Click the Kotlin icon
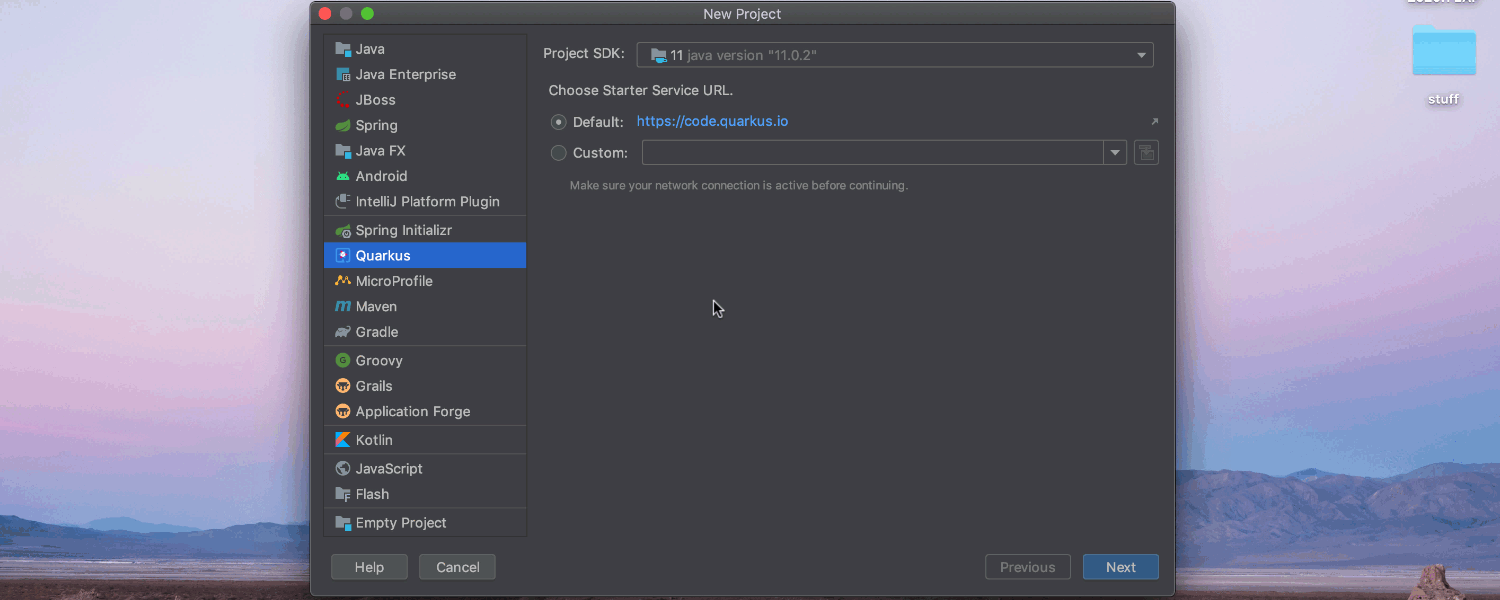The image size is (1500, 600). [x=343, y=440]
